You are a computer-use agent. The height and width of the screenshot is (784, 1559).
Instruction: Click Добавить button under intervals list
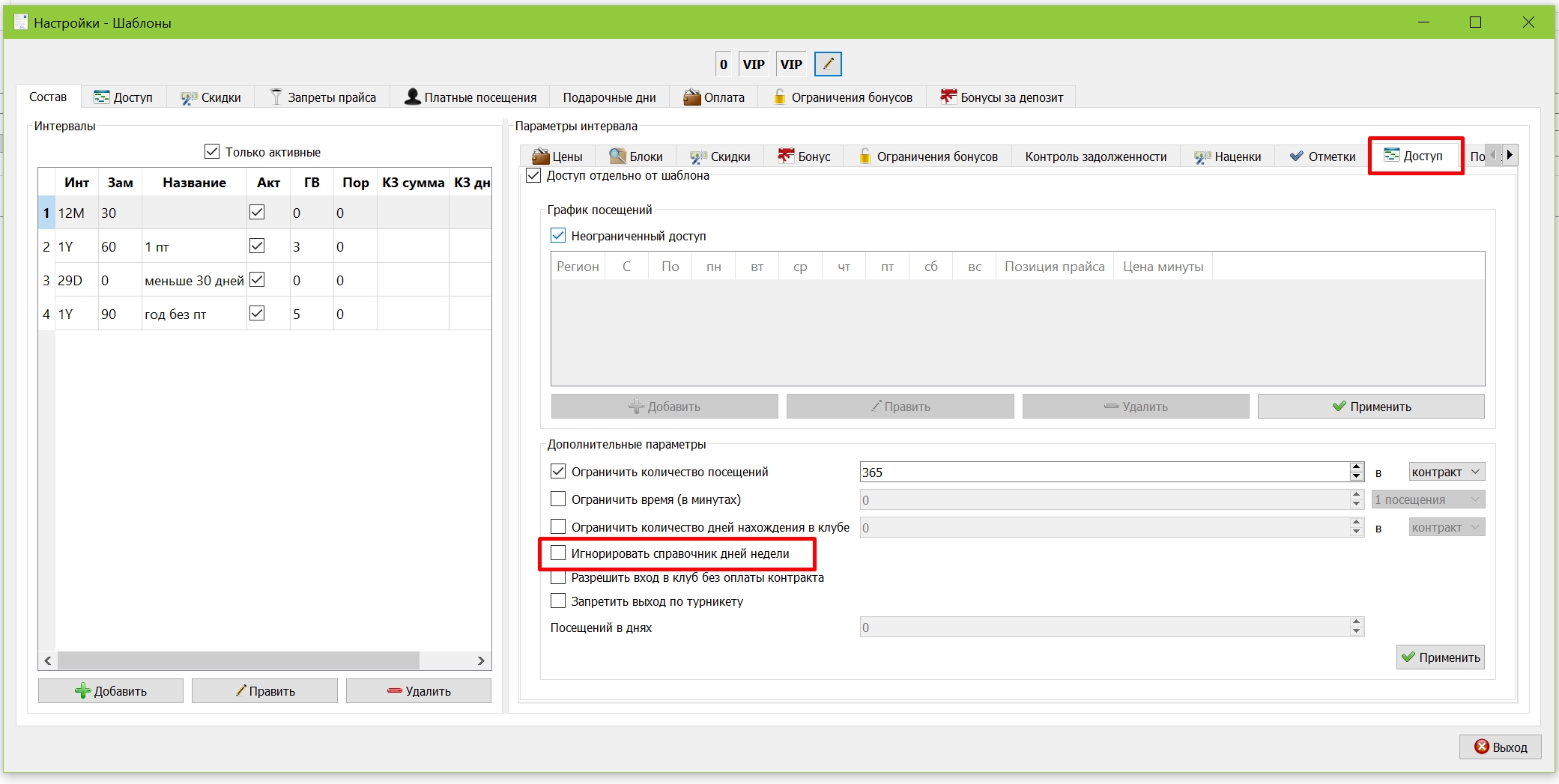click(x=111, y=690)
